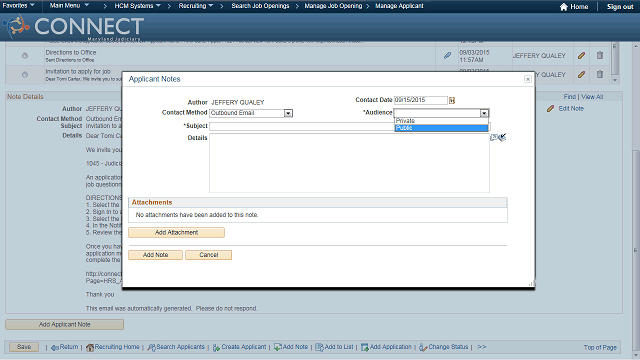Delete the Invitation to apply note trash icon
Viewport: 640px width, 360px height.
pos(600,74)
